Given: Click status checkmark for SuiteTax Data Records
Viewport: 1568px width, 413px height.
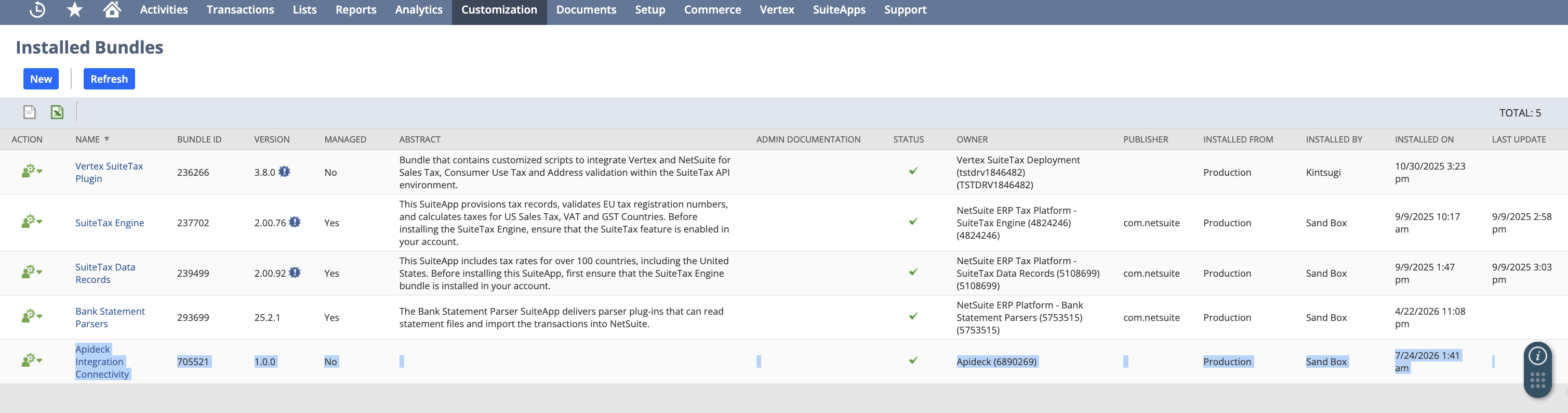Looking at the screenshot, I should [913, 272].
